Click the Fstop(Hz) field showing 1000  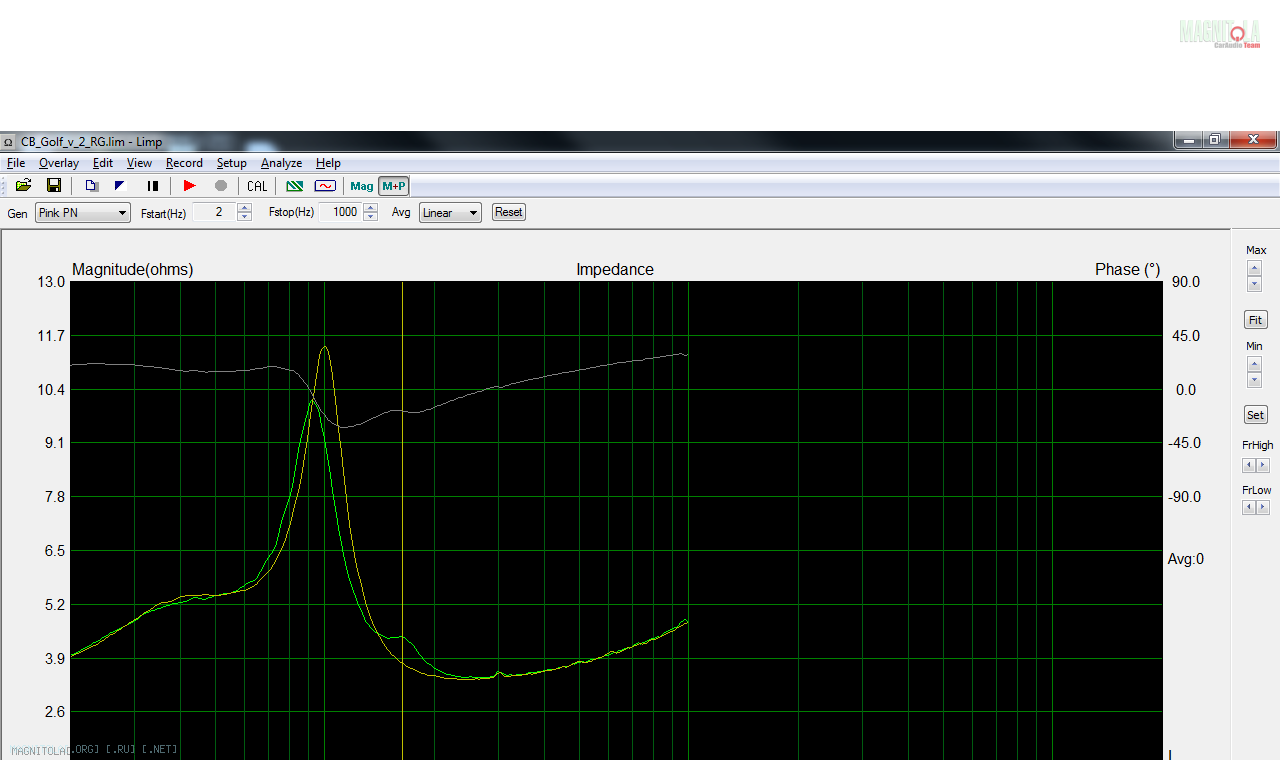(339, 213)
